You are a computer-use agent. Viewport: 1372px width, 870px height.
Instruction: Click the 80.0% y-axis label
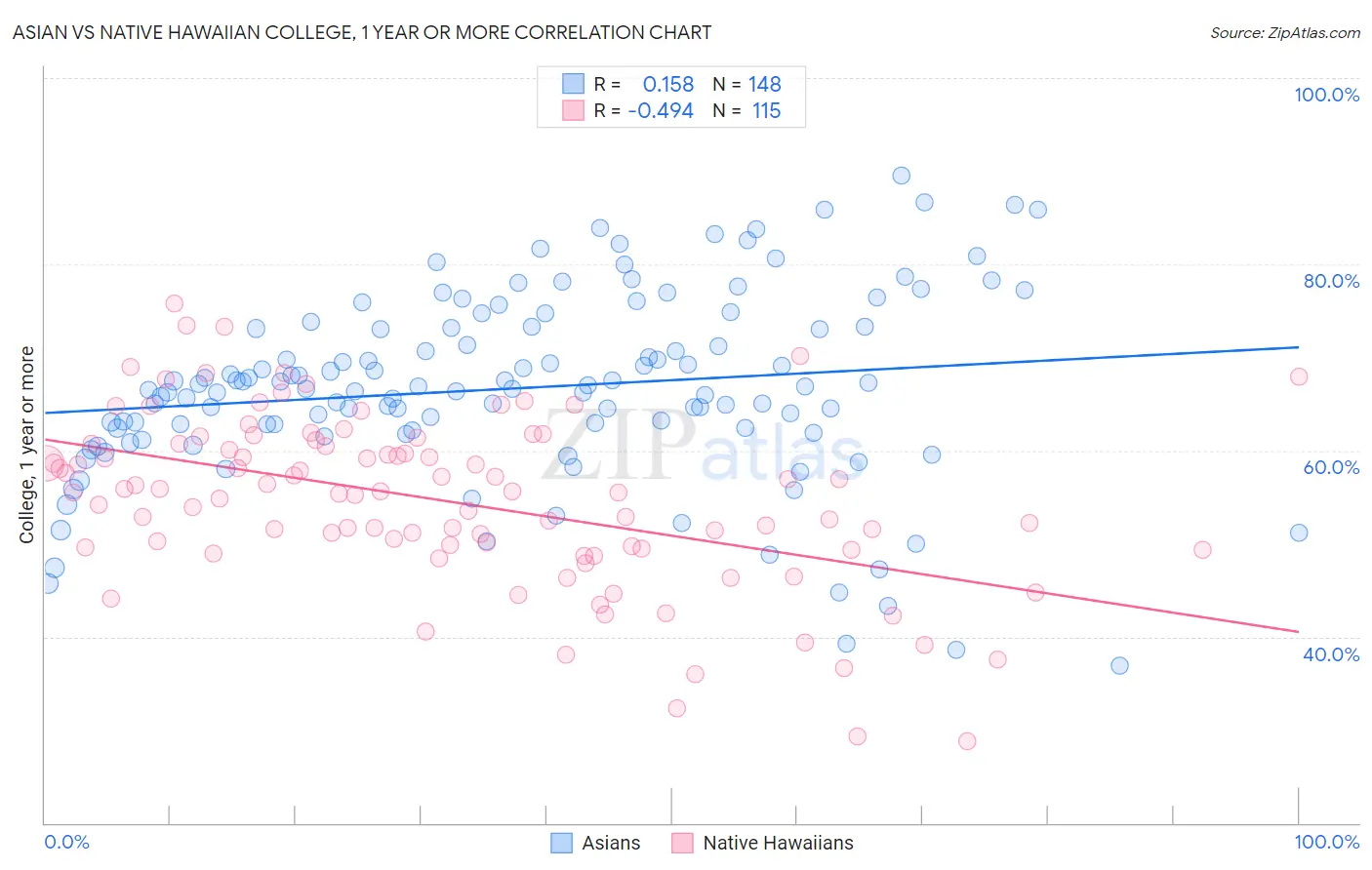point(1331,281)
